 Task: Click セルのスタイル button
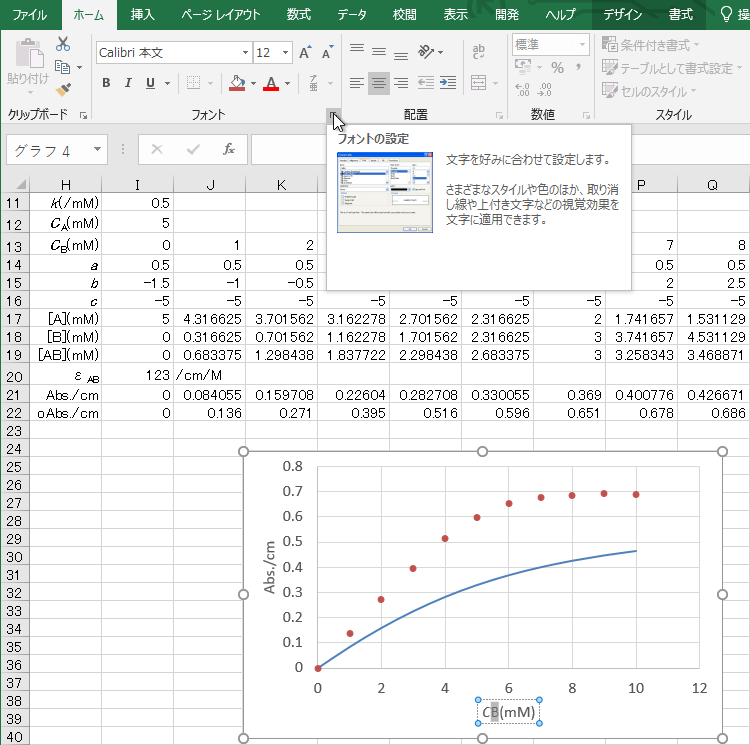(x=649, y=91)
